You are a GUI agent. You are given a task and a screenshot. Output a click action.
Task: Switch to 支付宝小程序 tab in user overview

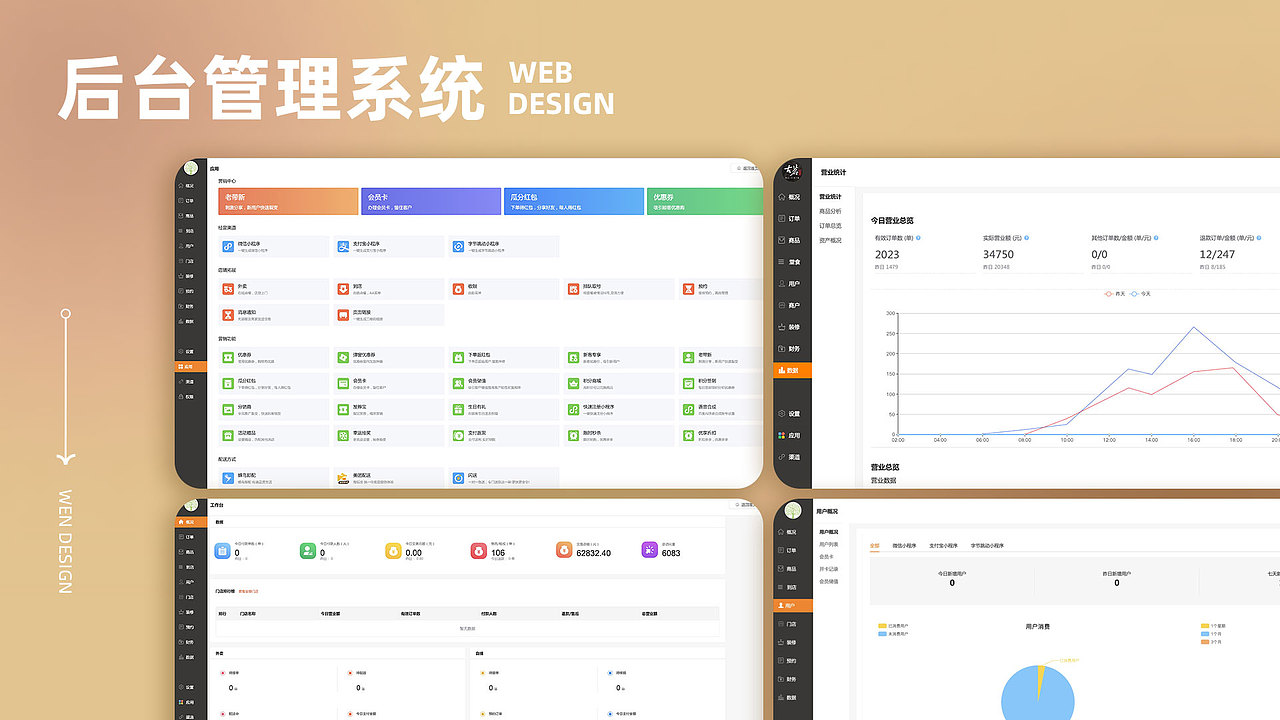pos(943,546)
